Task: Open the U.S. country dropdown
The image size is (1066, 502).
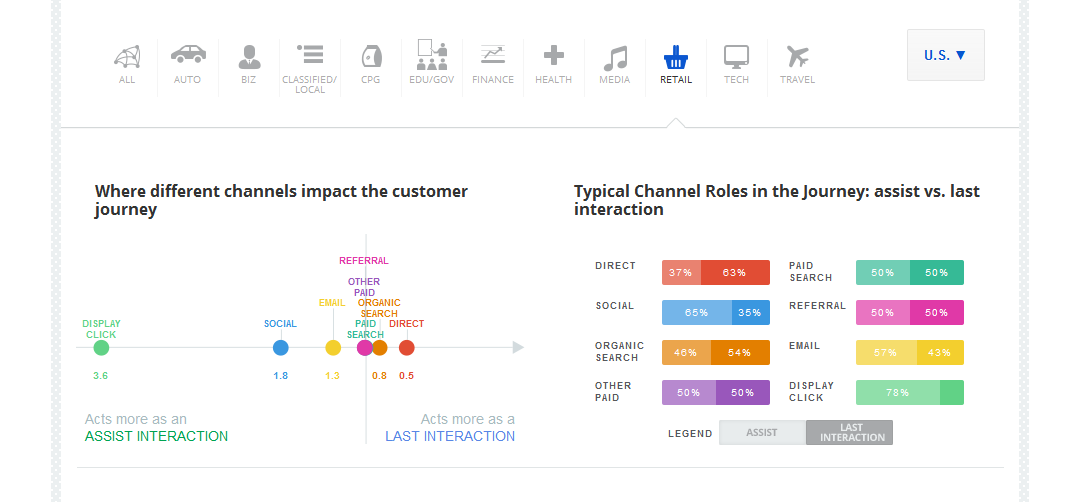Action: point(945,55)
